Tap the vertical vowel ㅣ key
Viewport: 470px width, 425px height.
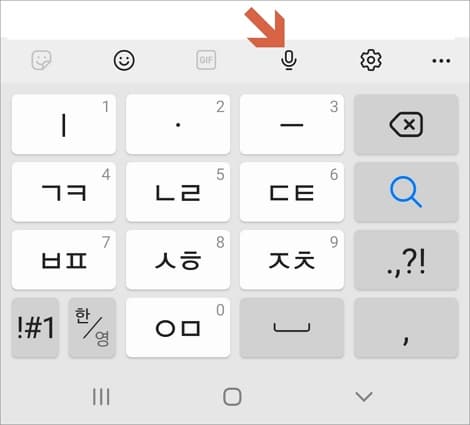(x=64, y=124)
